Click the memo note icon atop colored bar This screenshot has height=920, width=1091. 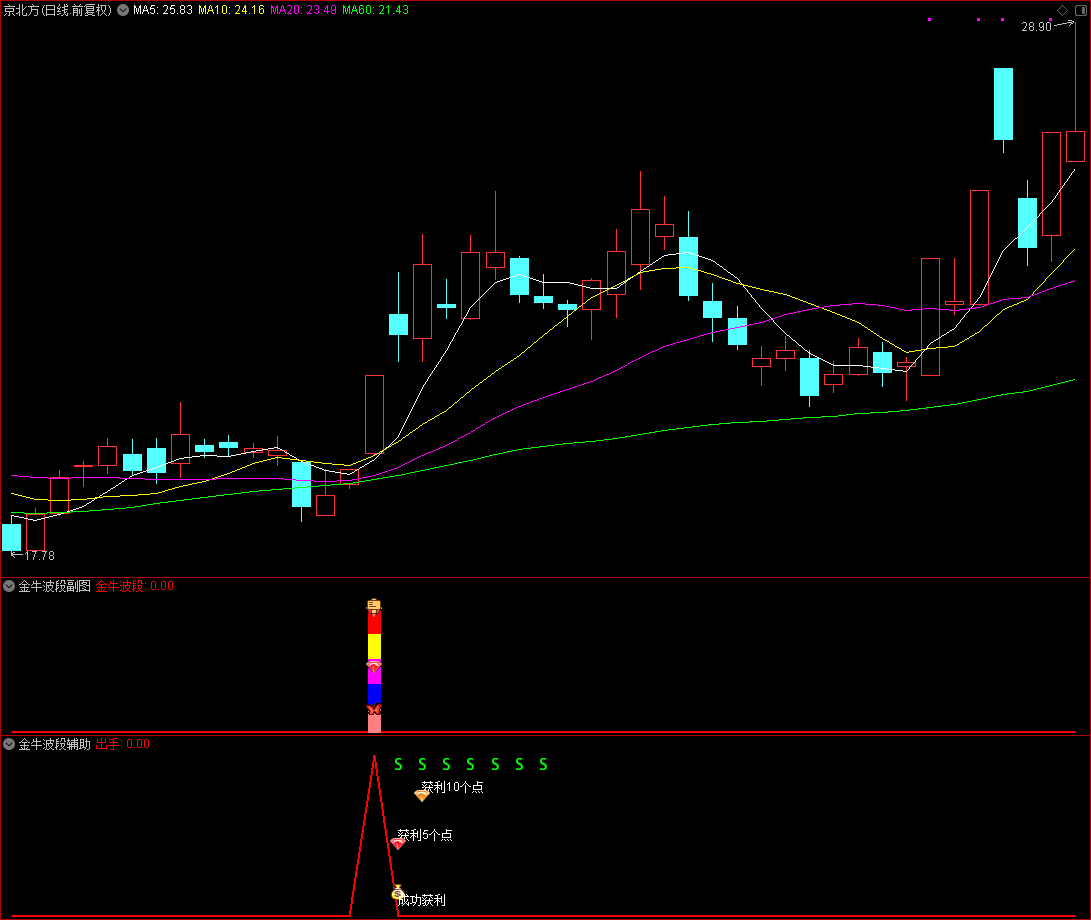point(374,607)
